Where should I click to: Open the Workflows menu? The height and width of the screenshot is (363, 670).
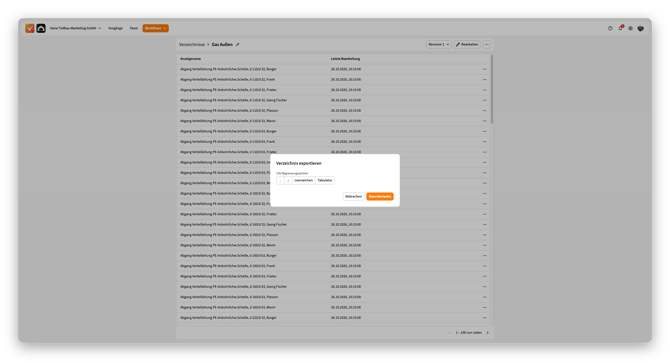click(156, 28)
